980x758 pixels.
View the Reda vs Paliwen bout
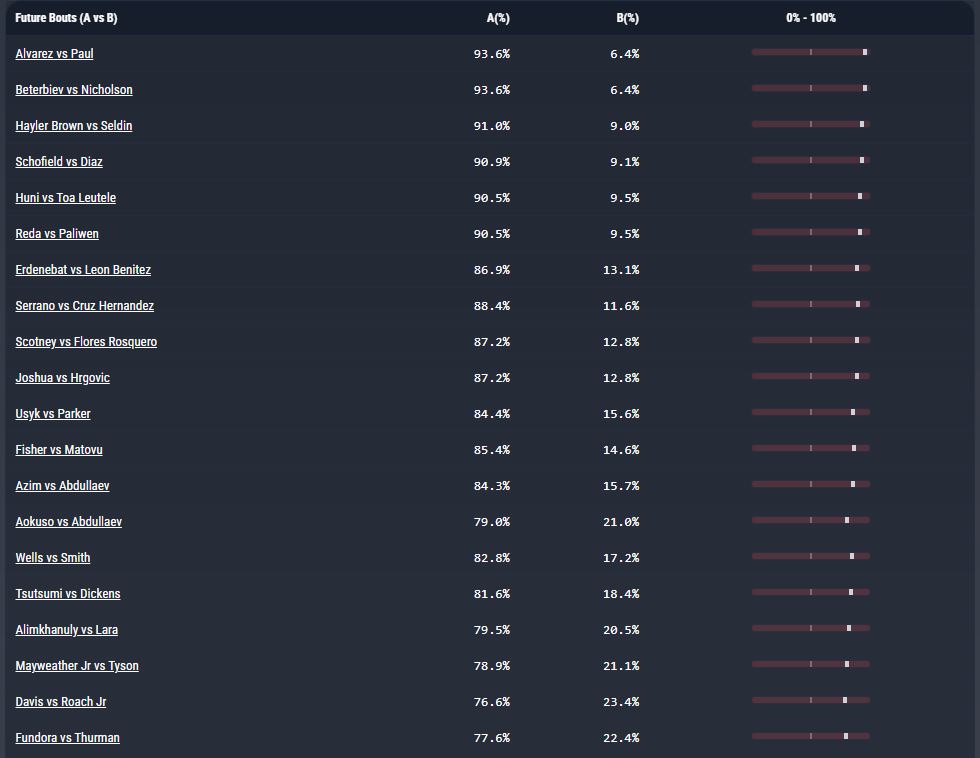[56, 234]
